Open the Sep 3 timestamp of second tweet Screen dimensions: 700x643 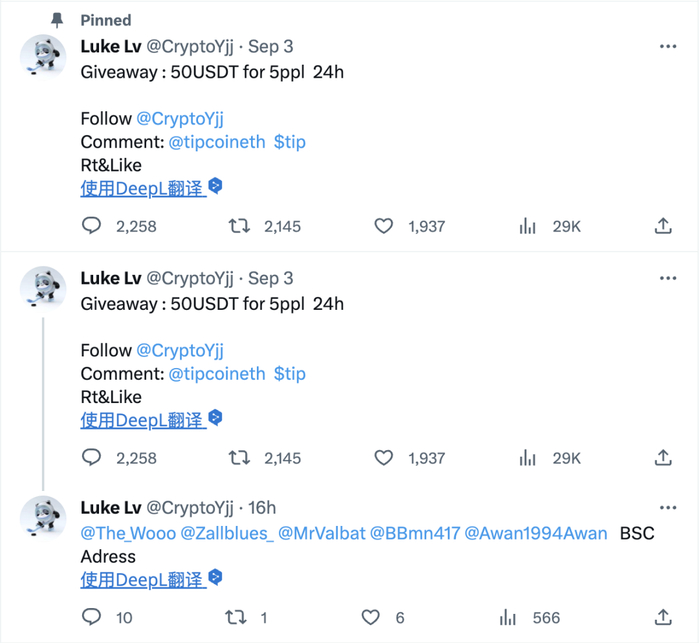pos(271,278)
